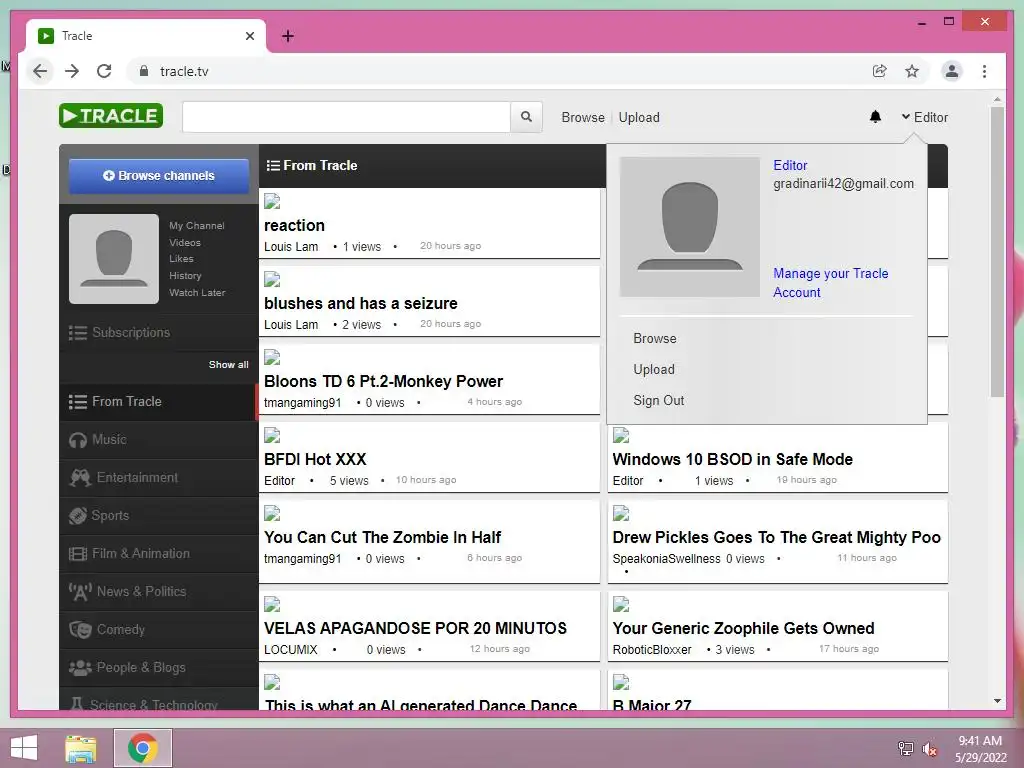The image size is (1024, 768).
Task: Choose Sign Out from the dropdown
Action: point(658,400)
